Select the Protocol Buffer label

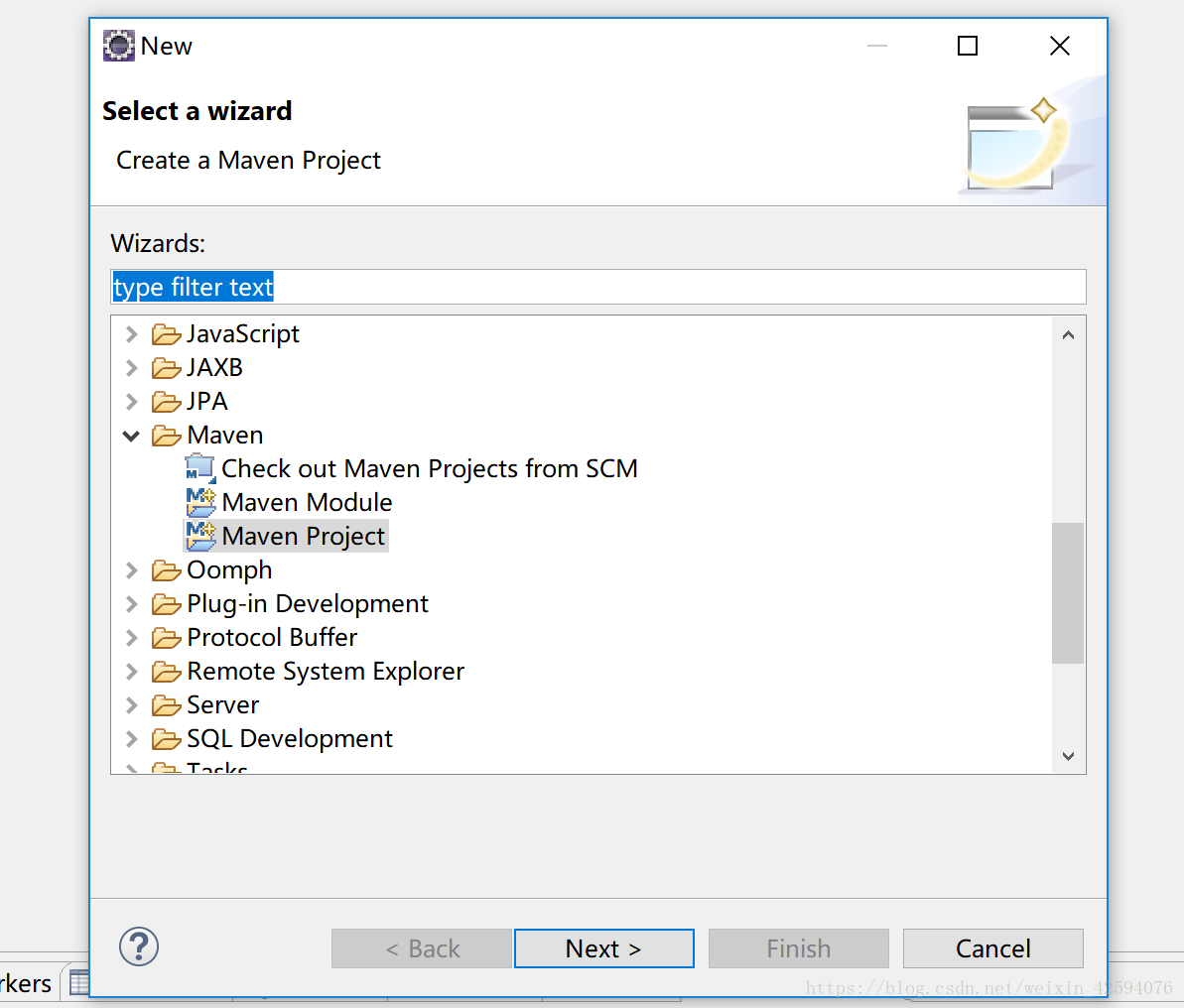272,637
